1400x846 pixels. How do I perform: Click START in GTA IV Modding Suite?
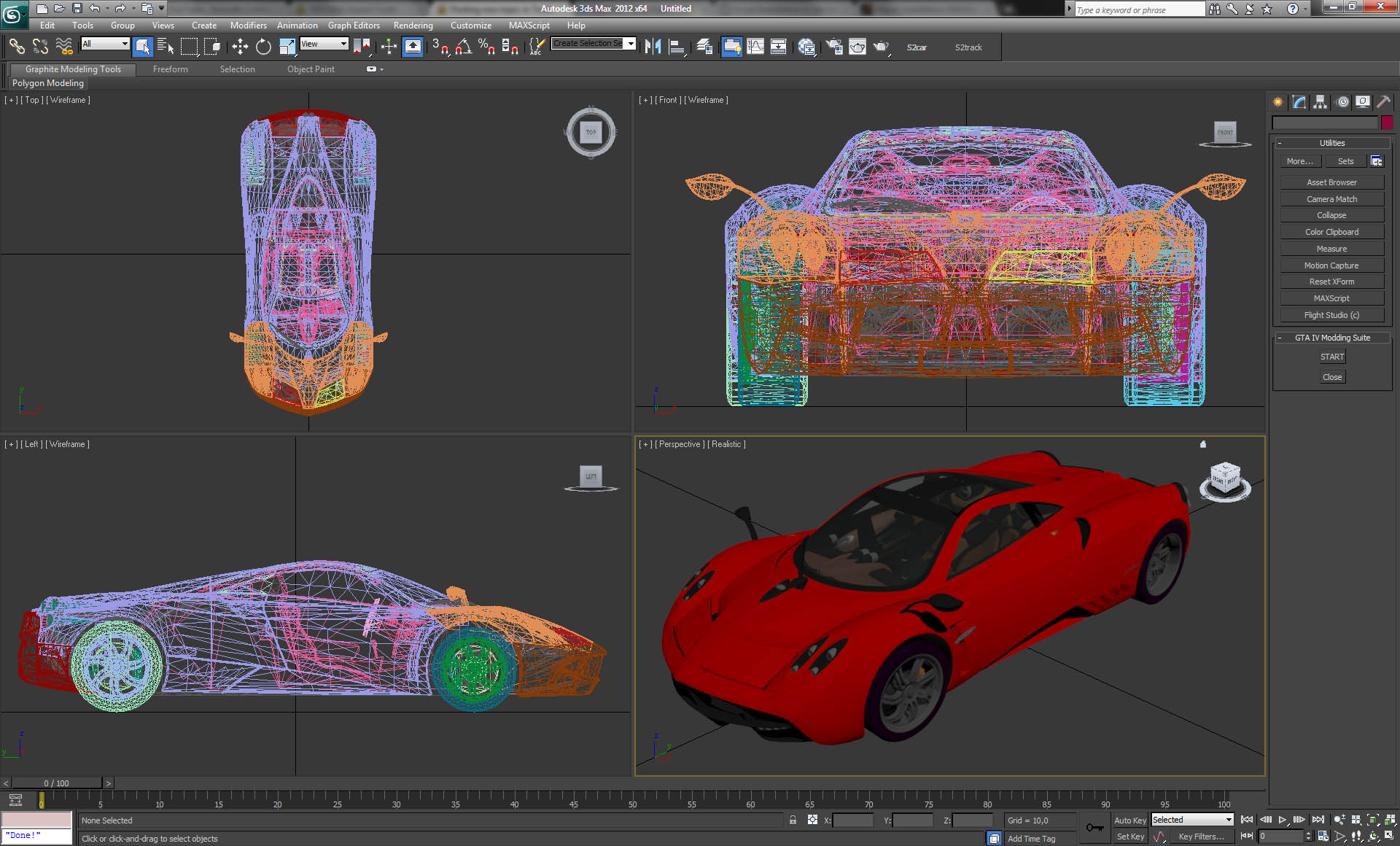[1331, 357]
